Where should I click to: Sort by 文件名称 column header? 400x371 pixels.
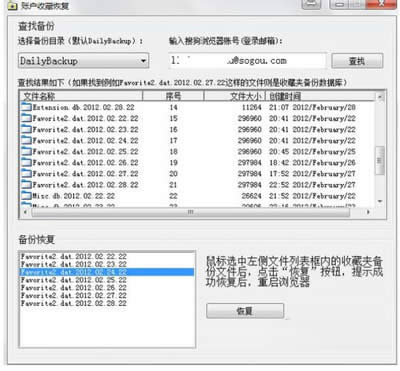point(82,96)
